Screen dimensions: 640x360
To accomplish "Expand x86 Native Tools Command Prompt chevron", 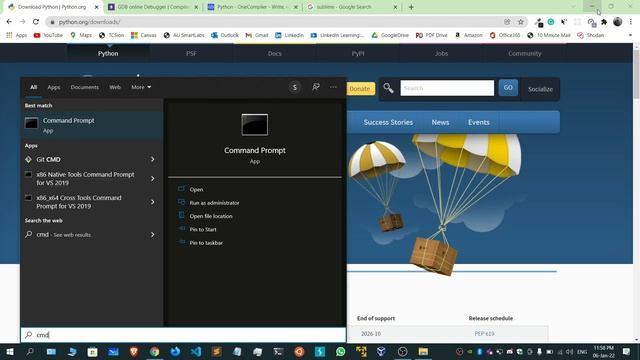I will (153, 178).
